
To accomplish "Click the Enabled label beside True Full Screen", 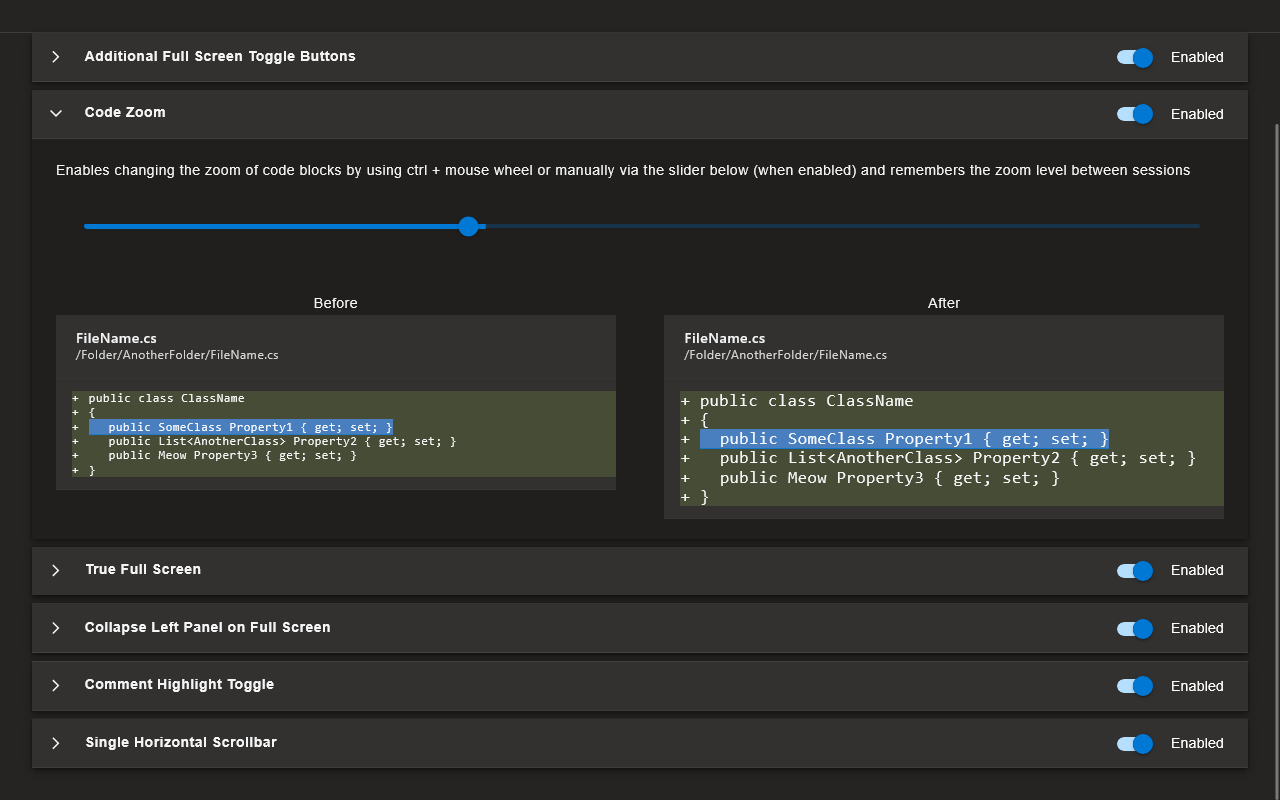I will click(1197, 570).
